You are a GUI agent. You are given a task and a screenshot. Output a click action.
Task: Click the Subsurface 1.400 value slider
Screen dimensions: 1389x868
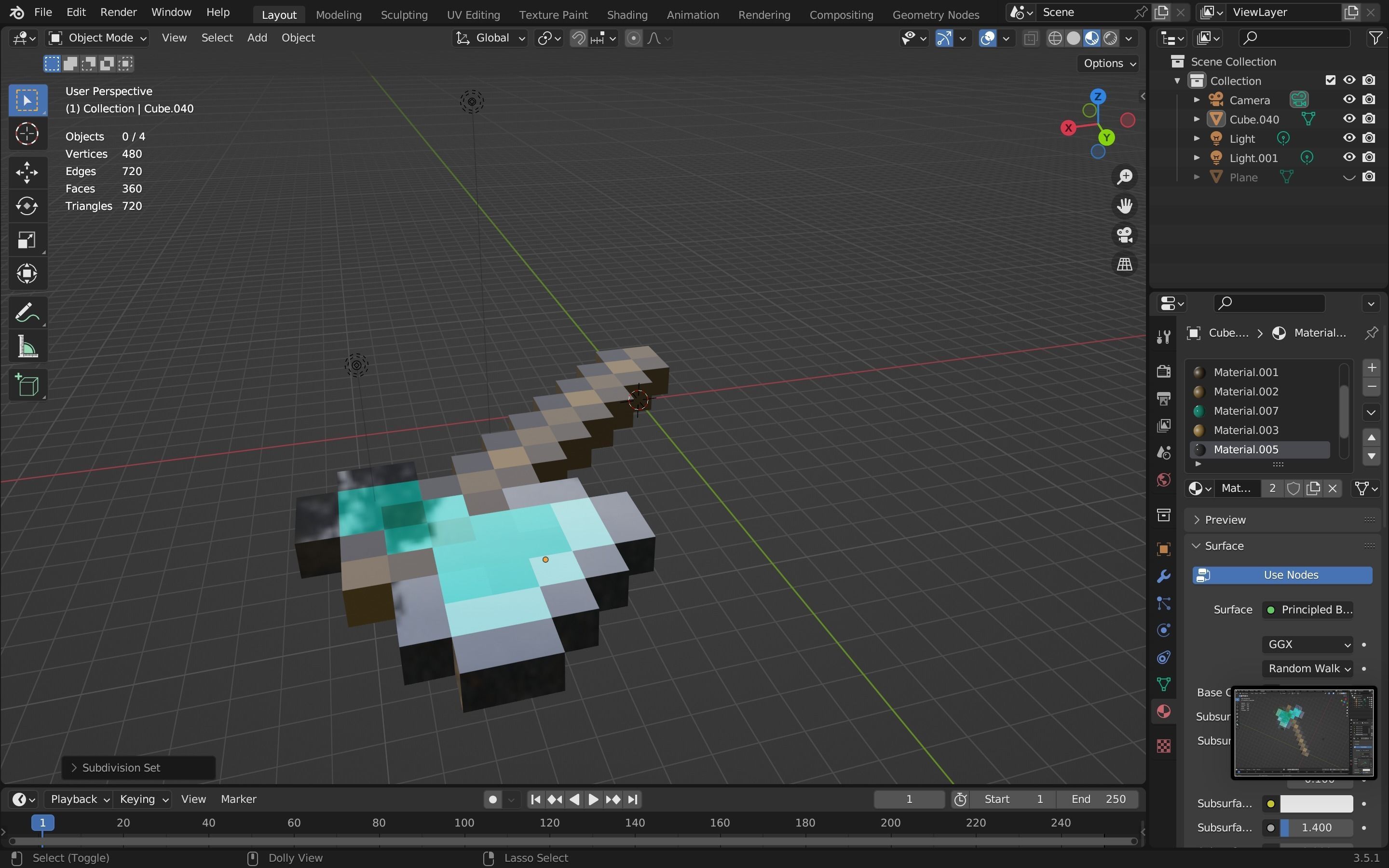click(x=1316, y=828)
